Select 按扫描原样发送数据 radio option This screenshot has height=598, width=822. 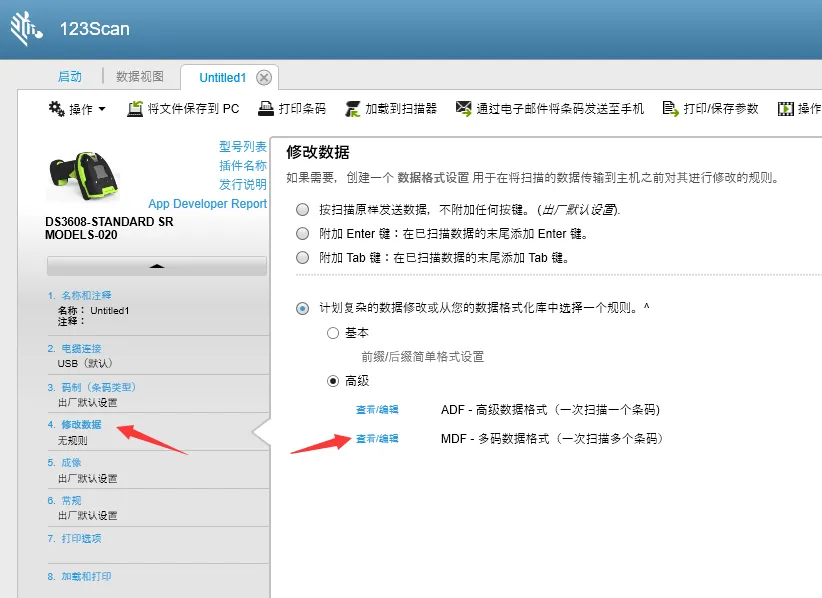tap(303, 210)
